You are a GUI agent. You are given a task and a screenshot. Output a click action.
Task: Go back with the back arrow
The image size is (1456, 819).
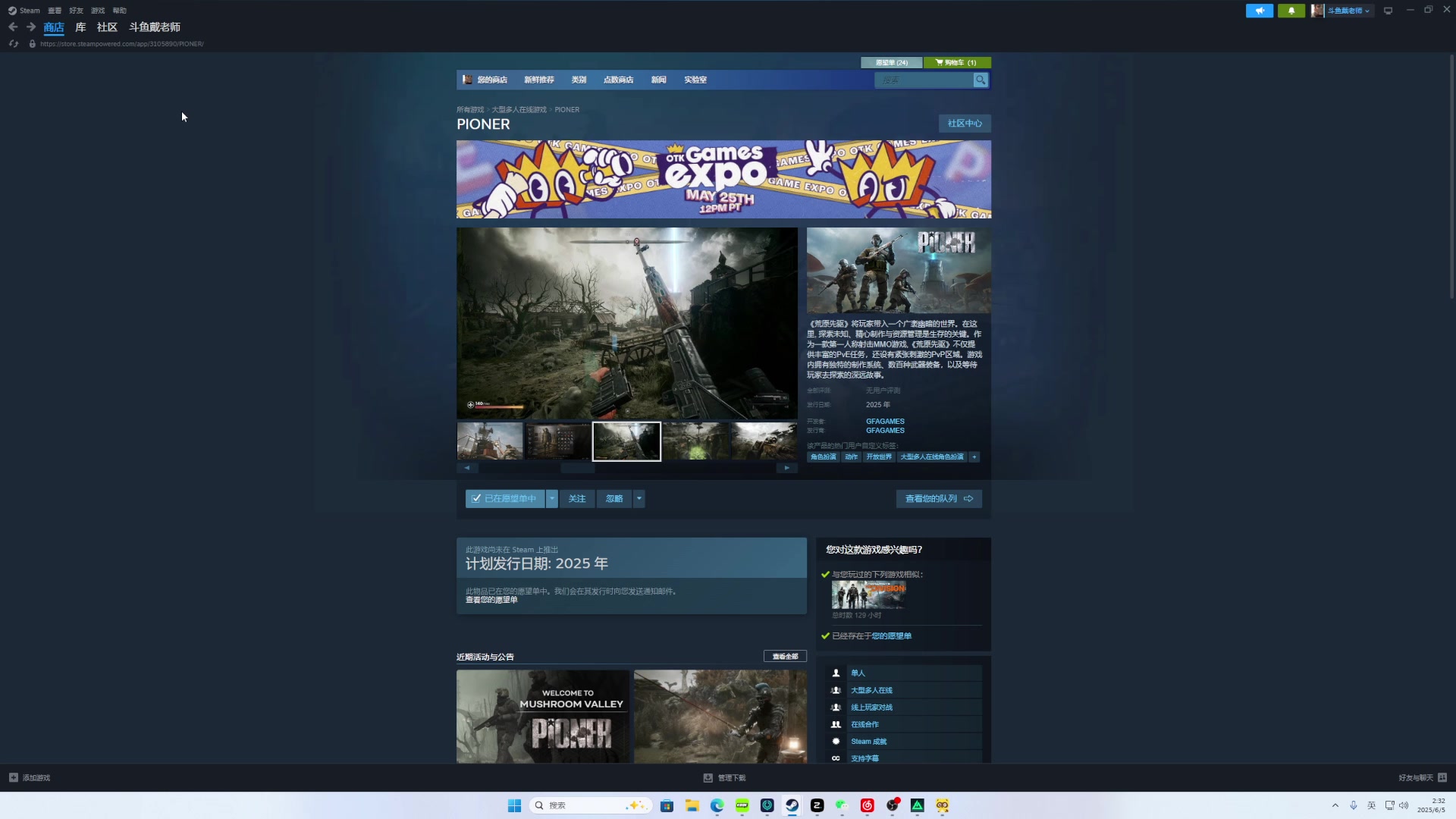coord(13,27)
